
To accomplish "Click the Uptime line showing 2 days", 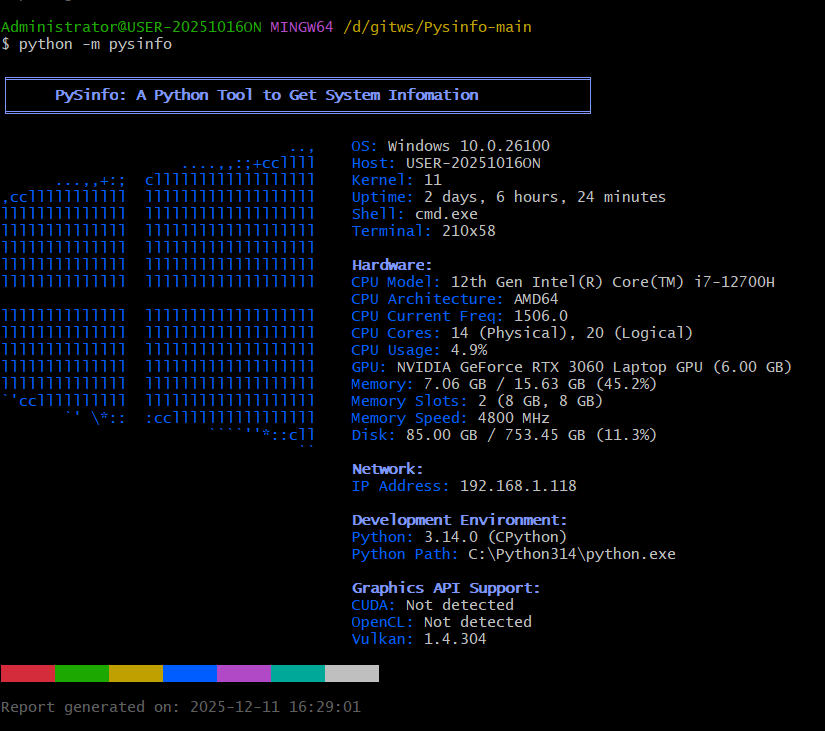I will point(508,197).
